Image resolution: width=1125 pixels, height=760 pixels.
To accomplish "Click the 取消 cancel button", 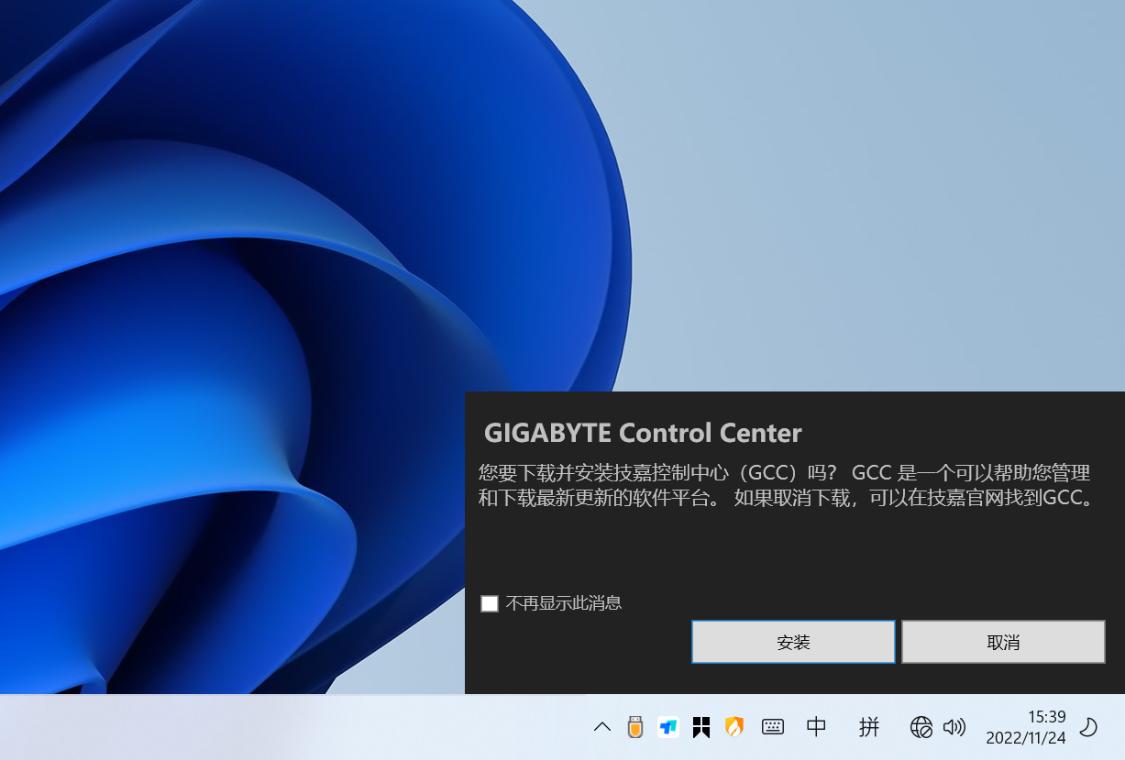I will pos(1003,642).
